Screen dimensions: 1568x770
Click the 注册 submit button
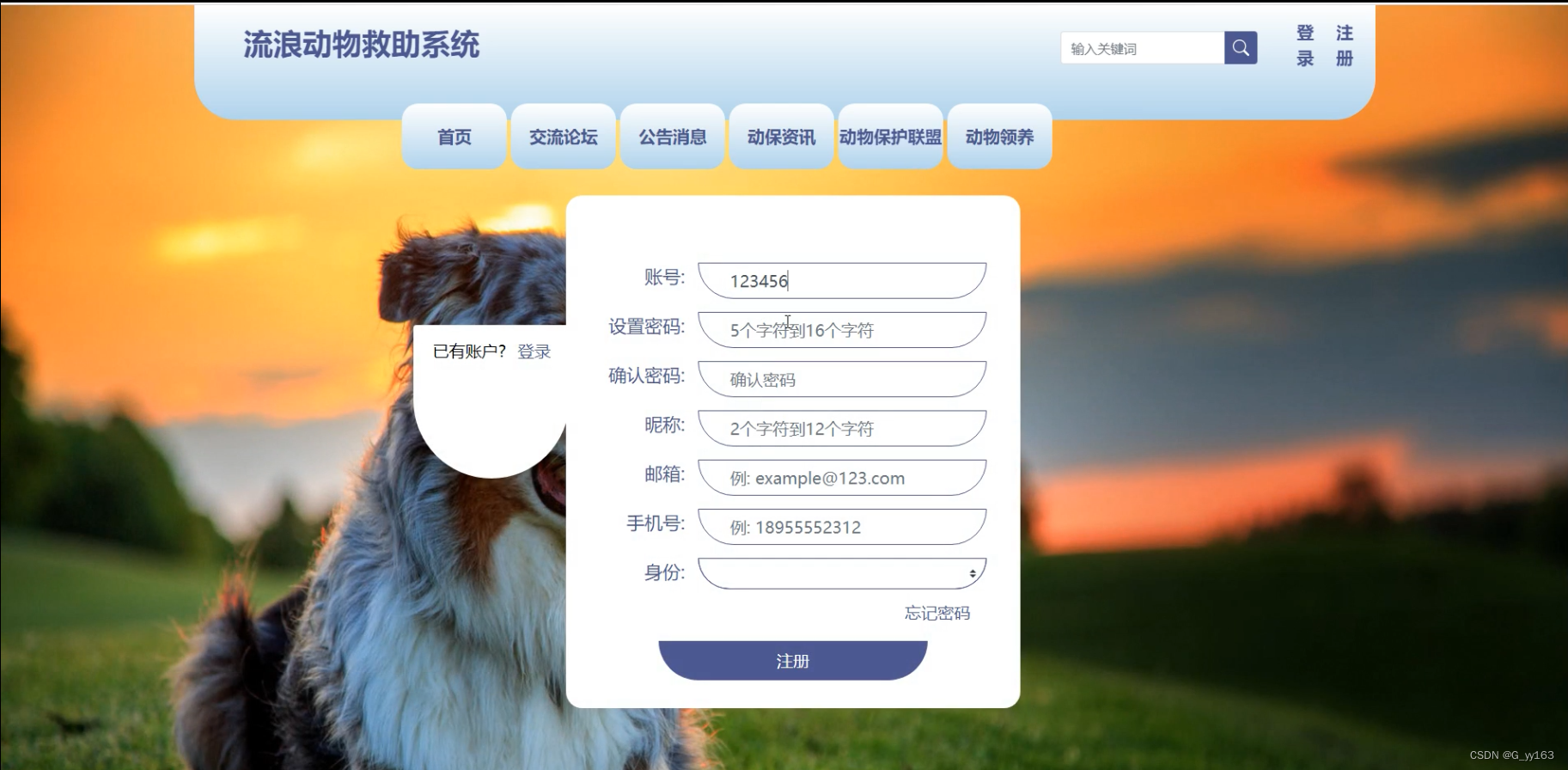tap(793, 661)
